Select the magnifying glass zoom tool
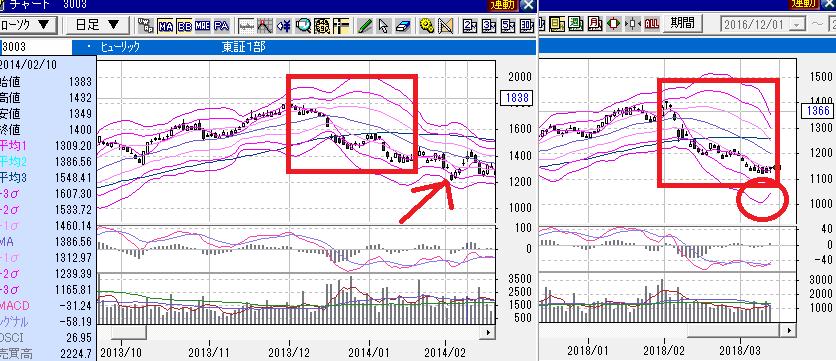This screenshot has width=836, height=361. pos(303,25)
